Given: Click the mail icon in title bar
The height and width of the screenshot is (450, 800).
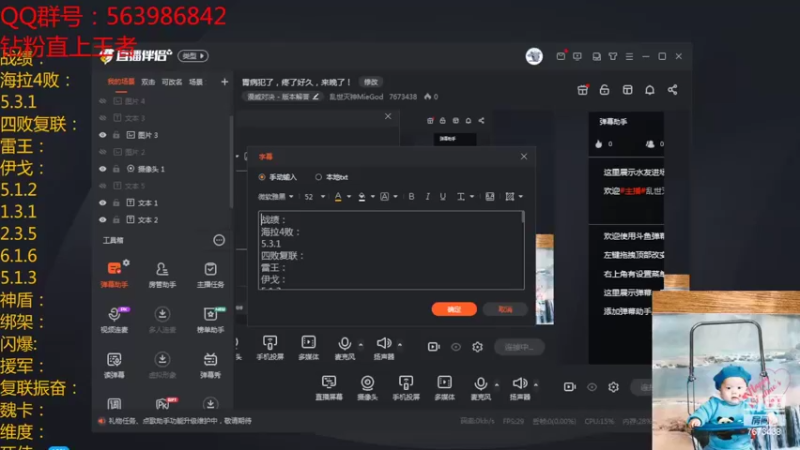Looking at the screenshot, I should (x=561, y=56).
